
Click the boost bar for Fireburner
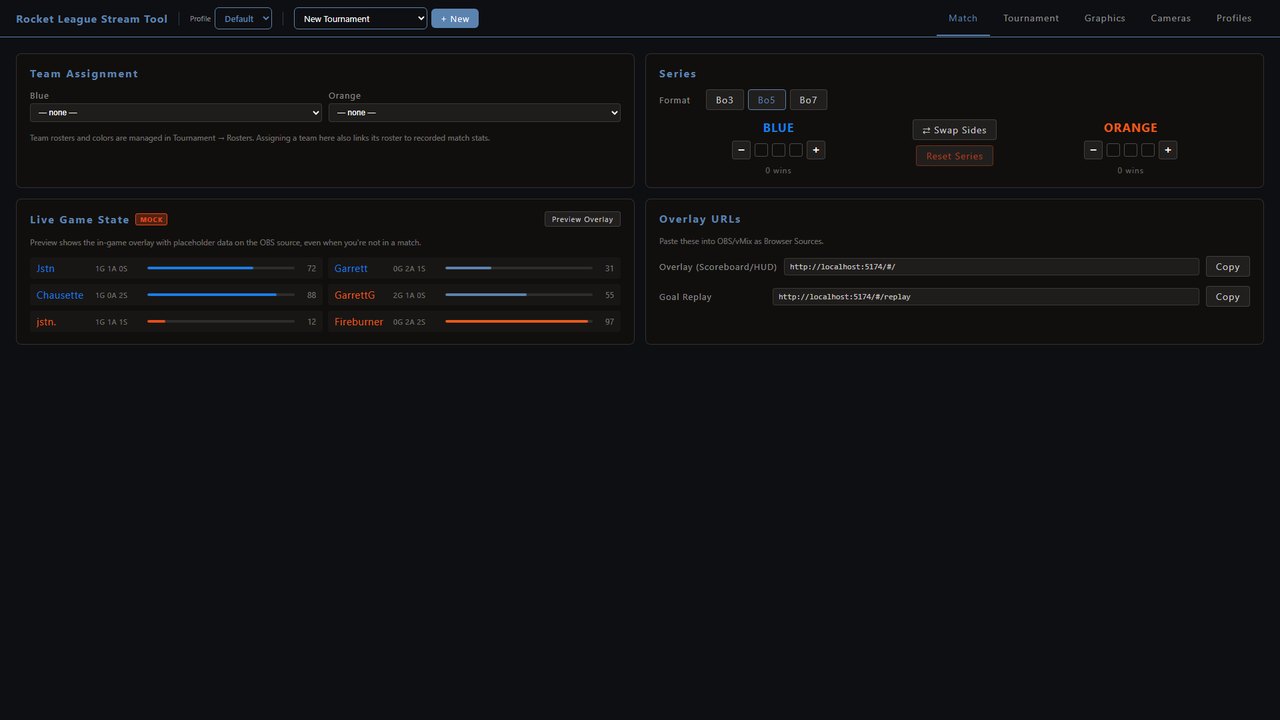[x=519, y=322]
